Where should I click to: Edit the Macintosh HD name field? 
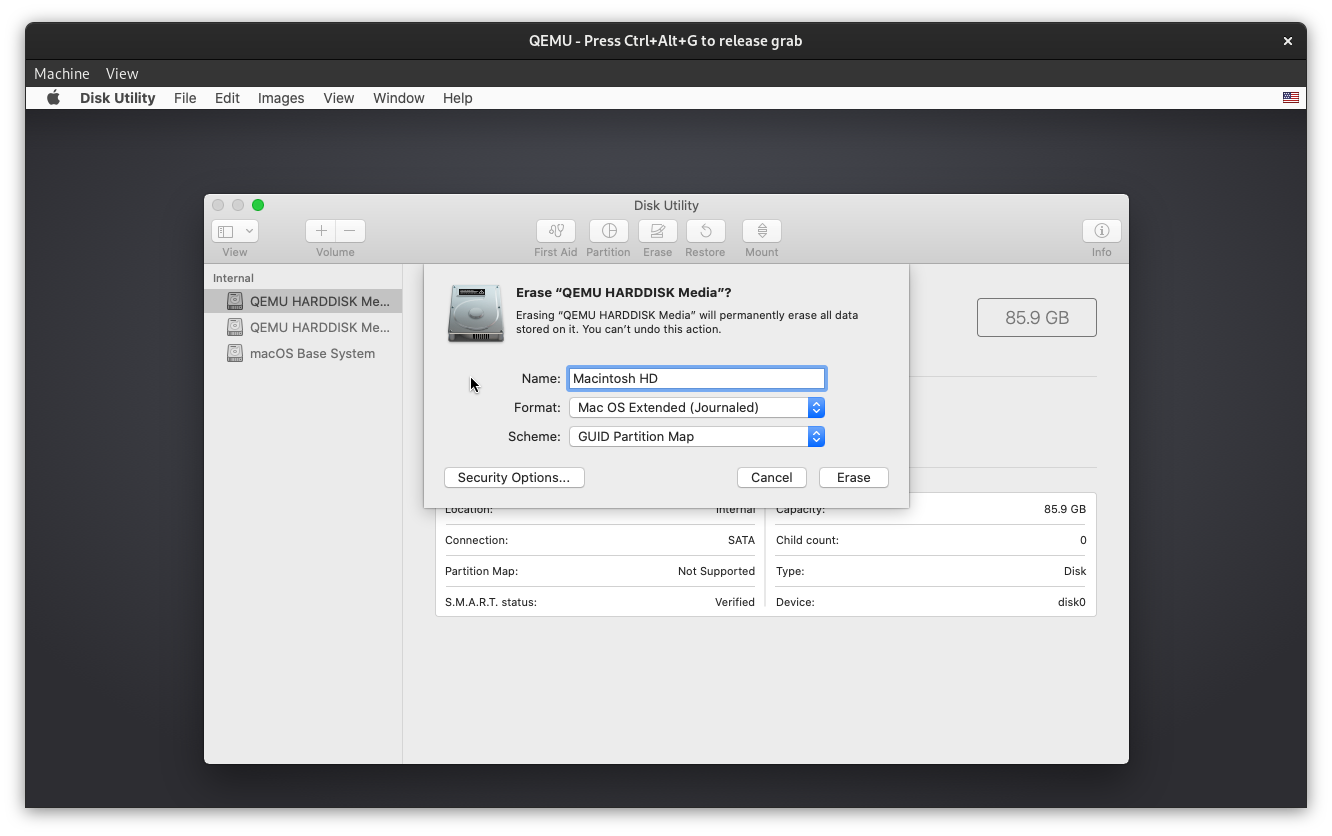tap(696, 378)
